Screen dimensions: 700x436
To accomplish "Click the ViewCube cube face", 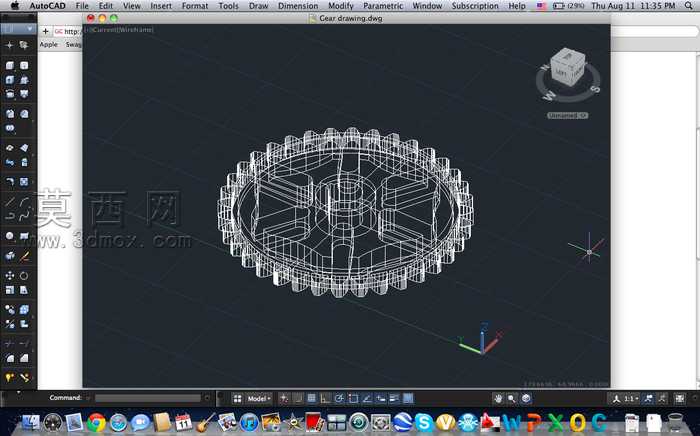I will [567, 68].
